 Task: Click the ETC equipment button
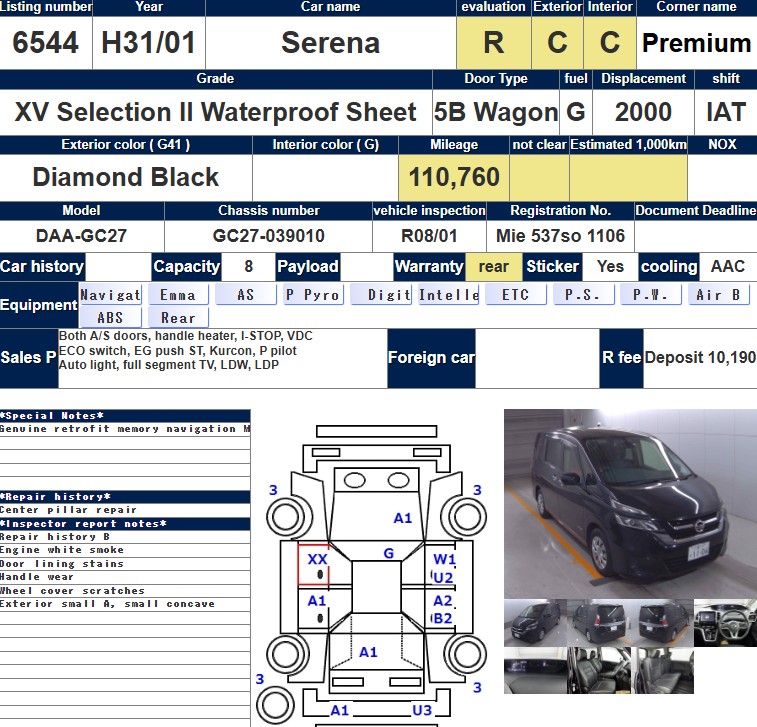pyautogui.click(x=516, y=294)
